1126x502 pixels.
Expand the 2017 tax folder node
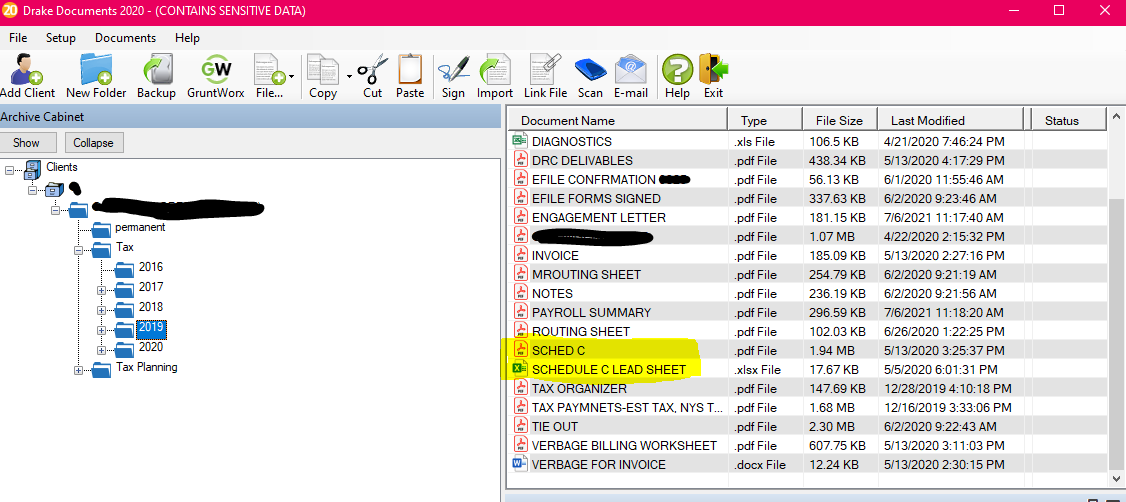point(101,290)
